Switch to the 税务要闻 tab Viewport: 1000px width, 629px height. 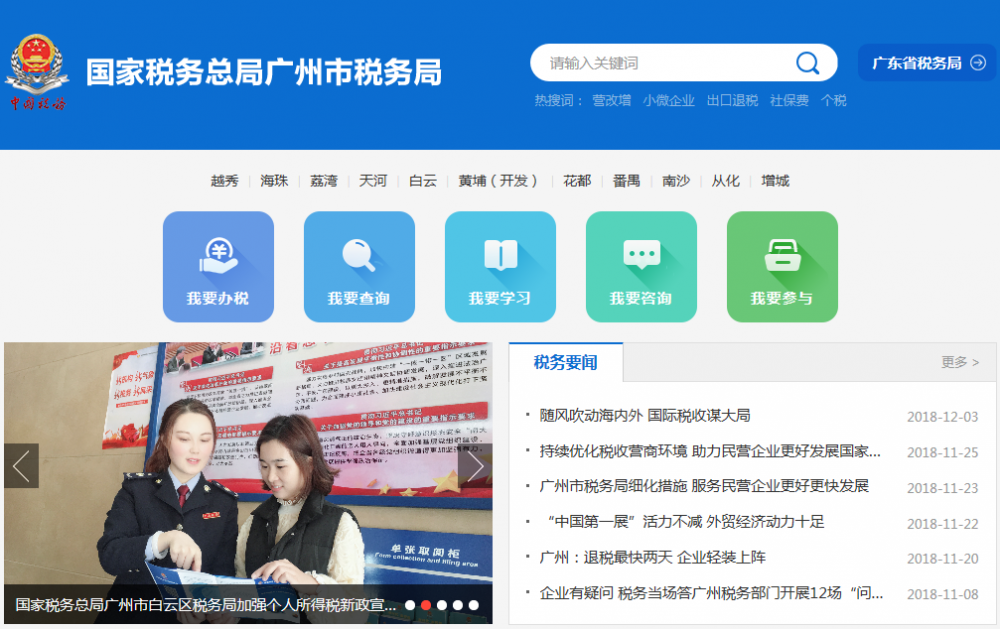(x=565, y=362)
